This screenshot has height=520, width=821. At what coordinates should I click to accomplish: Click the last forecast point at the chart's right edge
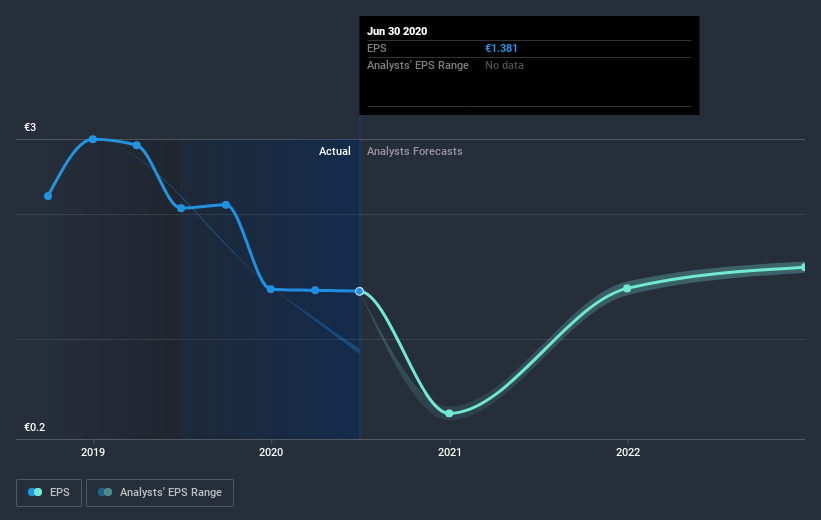(804, 268)
